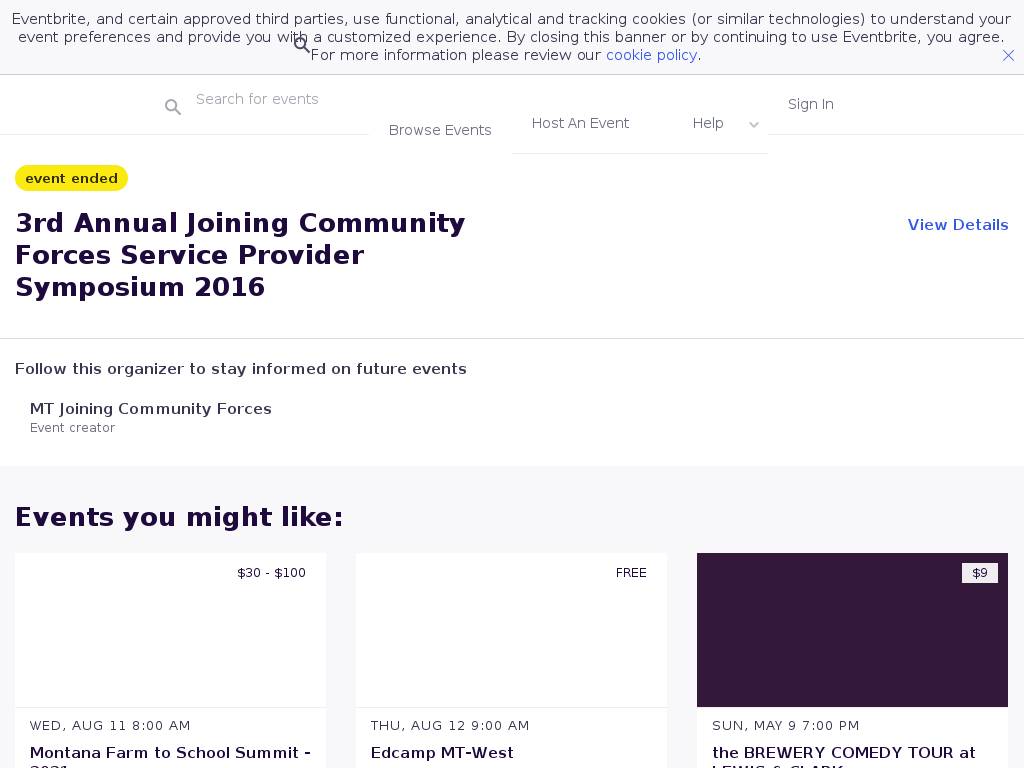Open the MT Joining Community Forces organizer
The image size is (1024, 768).
151,409
